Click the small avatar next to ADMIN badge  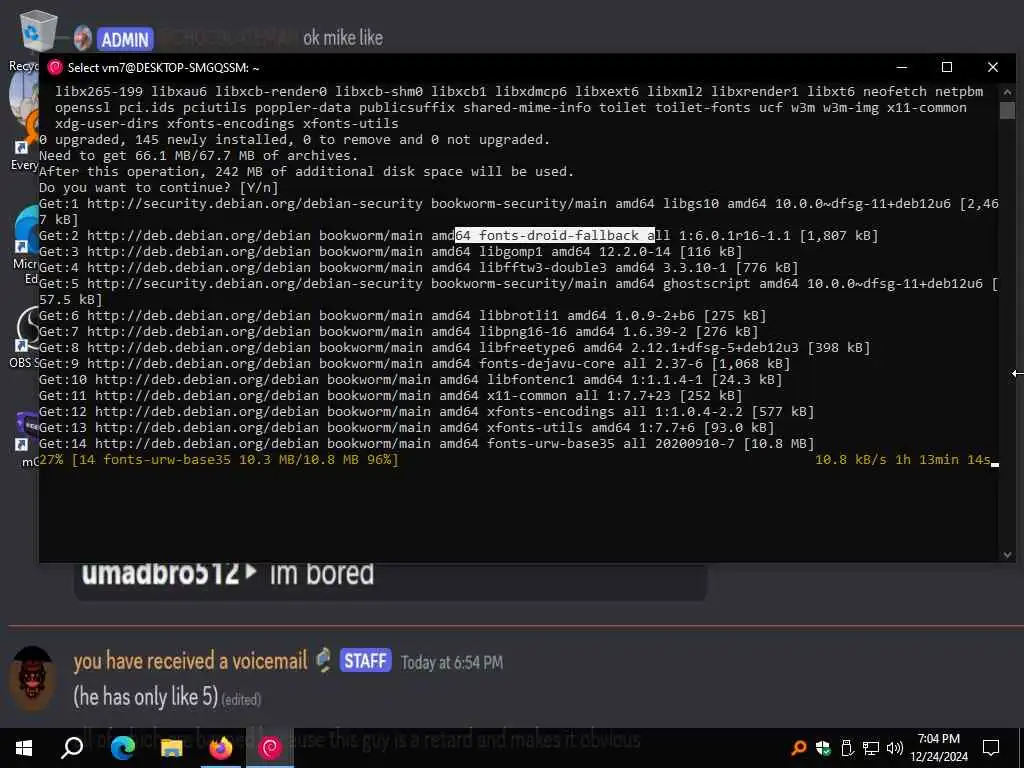82,39
